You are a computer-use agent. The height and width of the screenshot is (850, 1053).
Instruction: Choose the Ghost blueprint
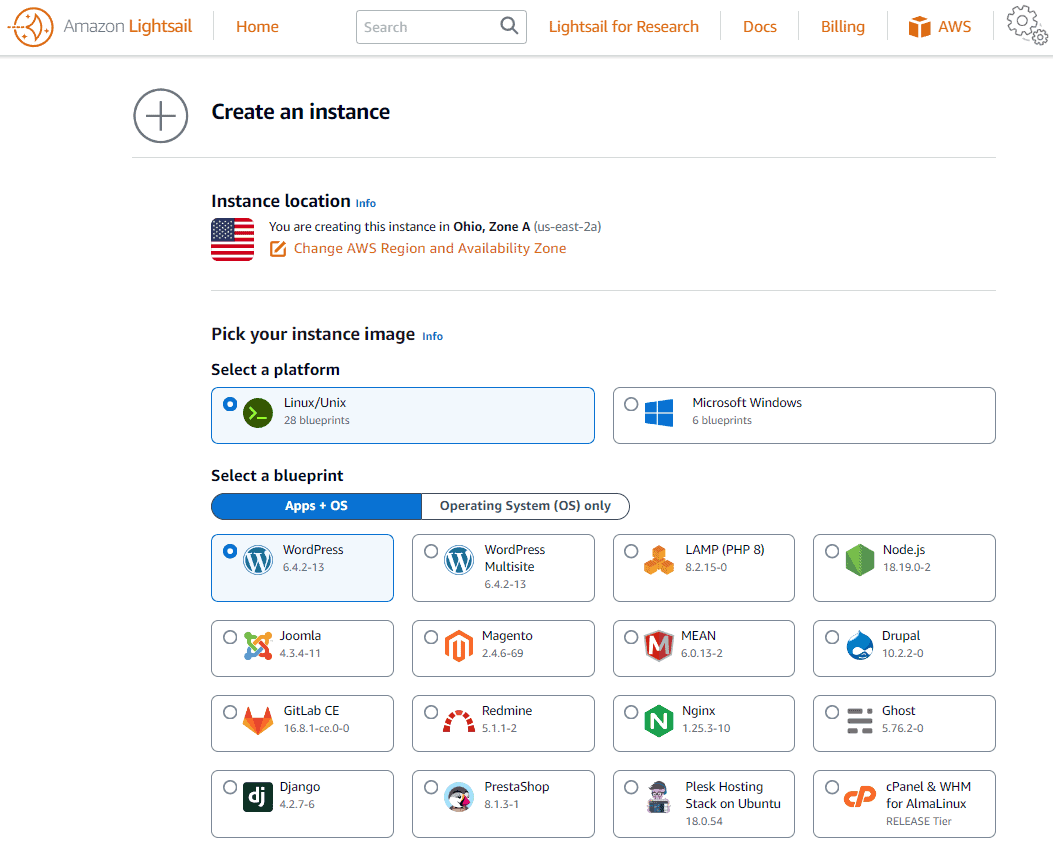click(903, 723)
